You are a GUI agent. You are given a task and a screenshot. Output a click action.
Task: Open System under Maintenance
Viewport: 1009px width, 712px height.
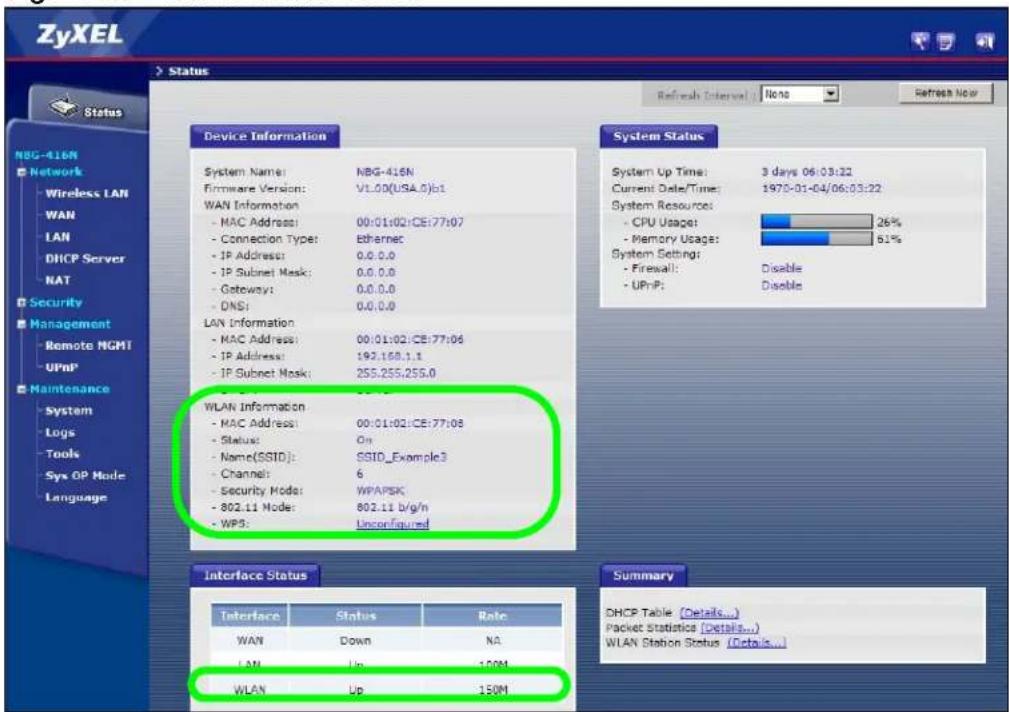[68, 411]
